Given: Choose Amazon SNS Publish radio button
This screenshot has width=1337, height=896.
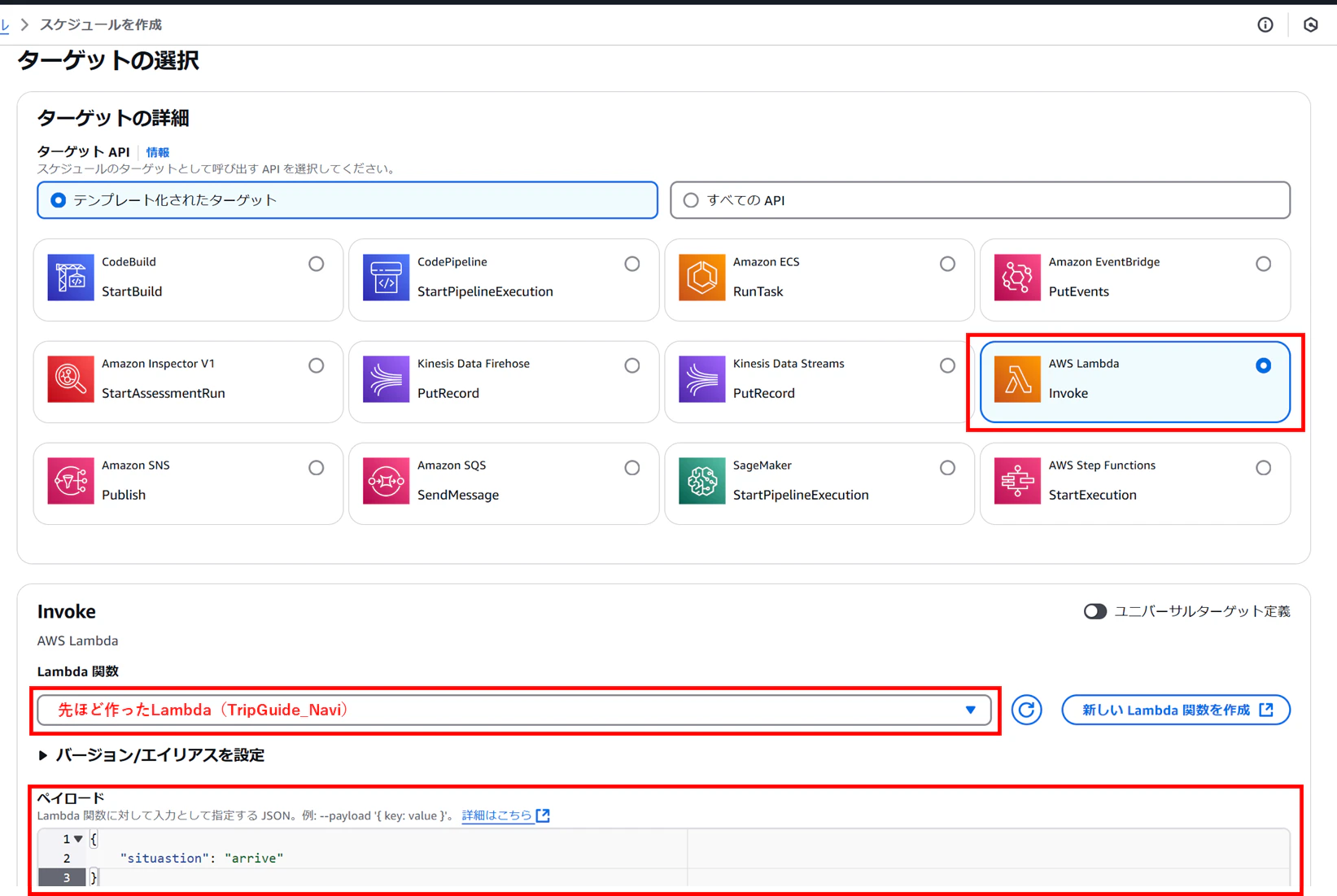Looking at the screenshot, I should click(317, 468).
